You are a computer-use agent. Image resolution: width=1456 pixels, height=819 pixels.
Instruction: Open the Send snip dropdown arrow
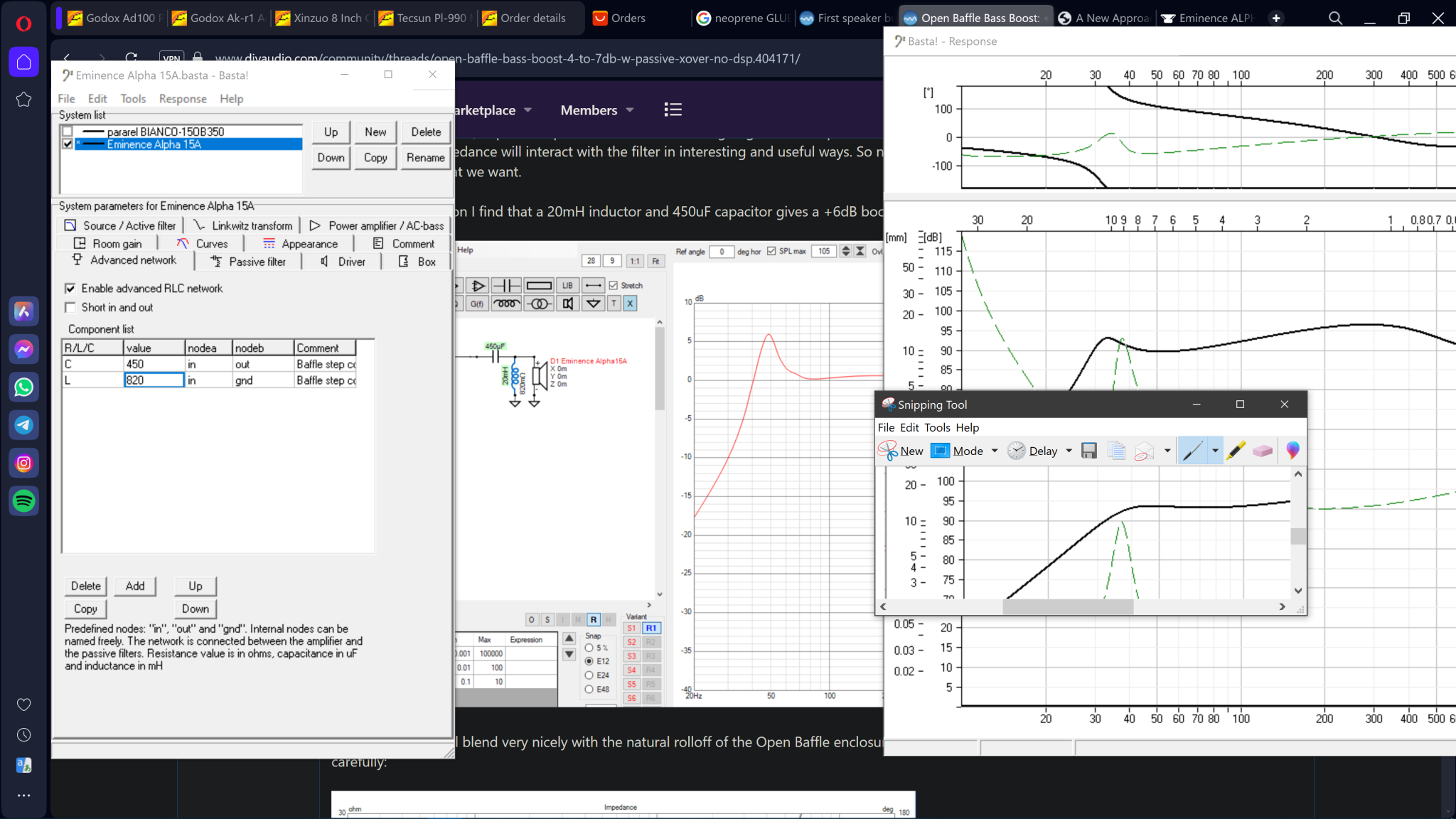[x=1167, y=451]
